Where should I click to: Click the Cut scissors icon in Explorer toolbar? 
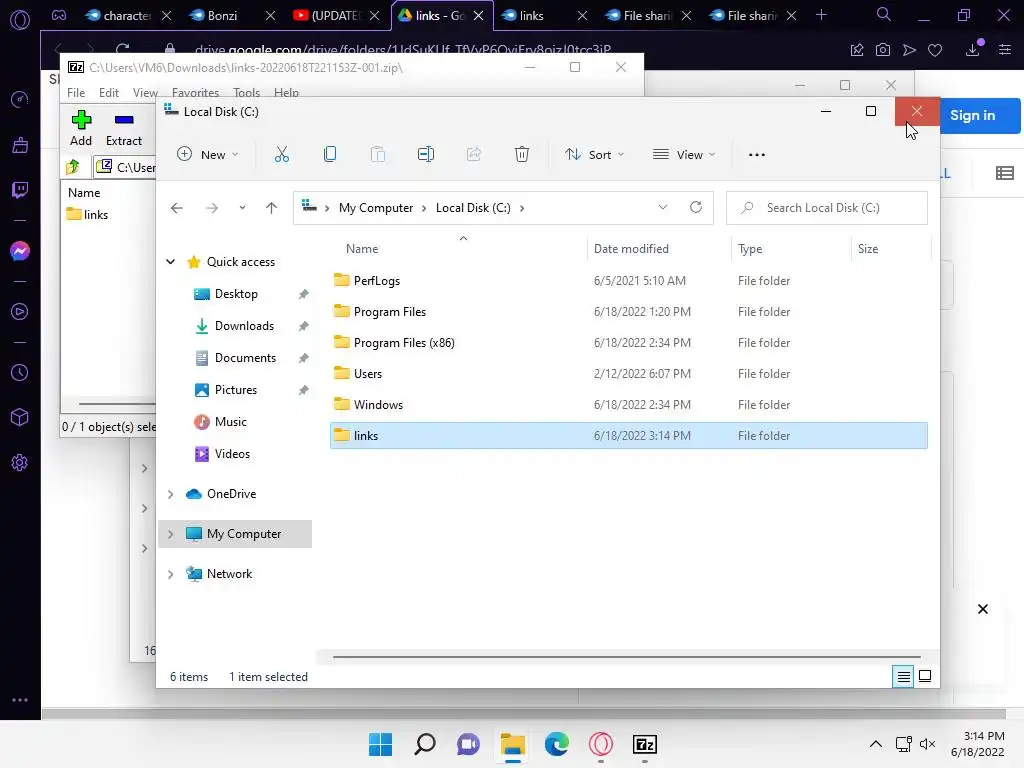[x=281, y=155]
